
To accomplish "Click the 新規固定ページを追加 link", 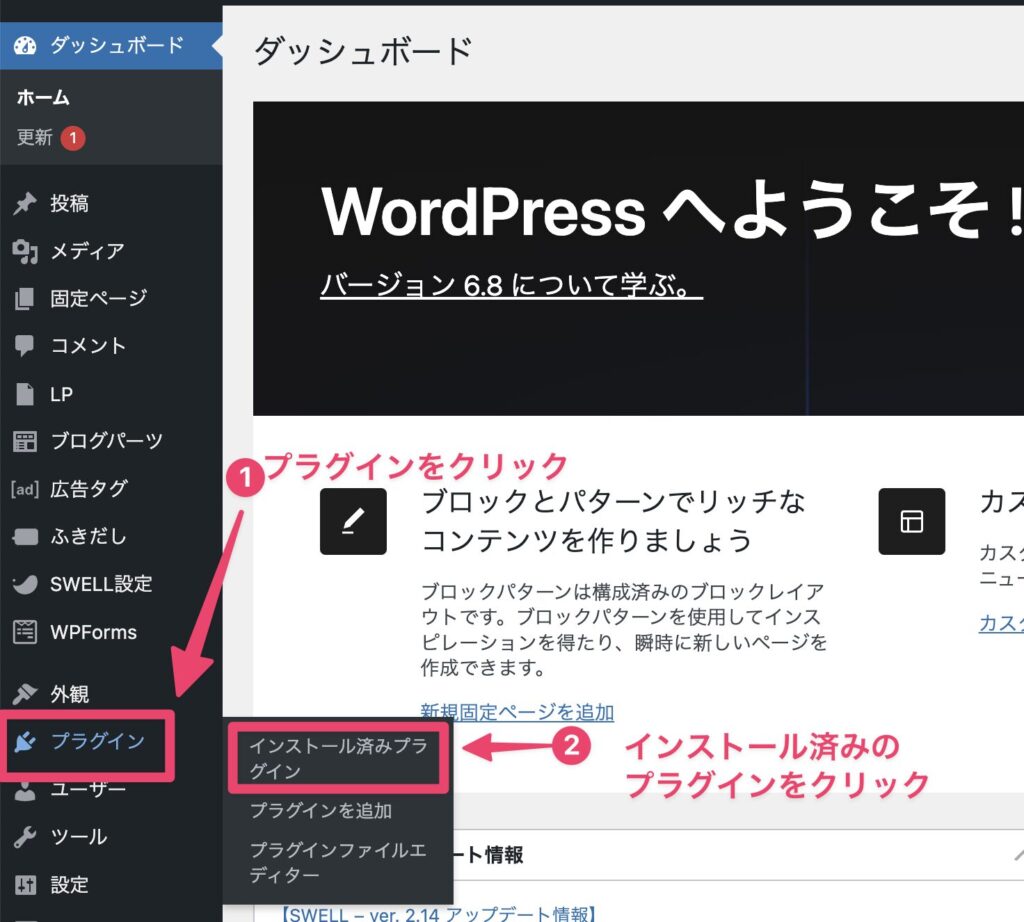I will click(x=517, y=712).
